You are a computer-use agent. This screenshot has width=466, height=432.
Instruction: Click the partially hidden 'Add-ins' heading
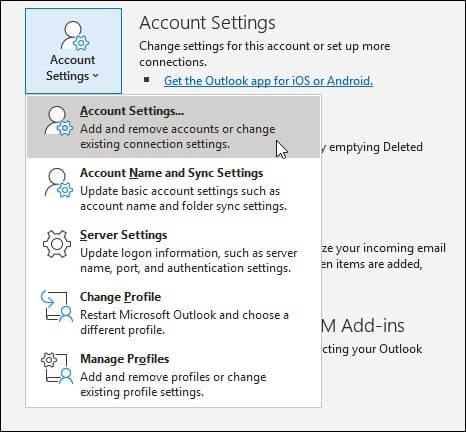[x=363, y=326]
